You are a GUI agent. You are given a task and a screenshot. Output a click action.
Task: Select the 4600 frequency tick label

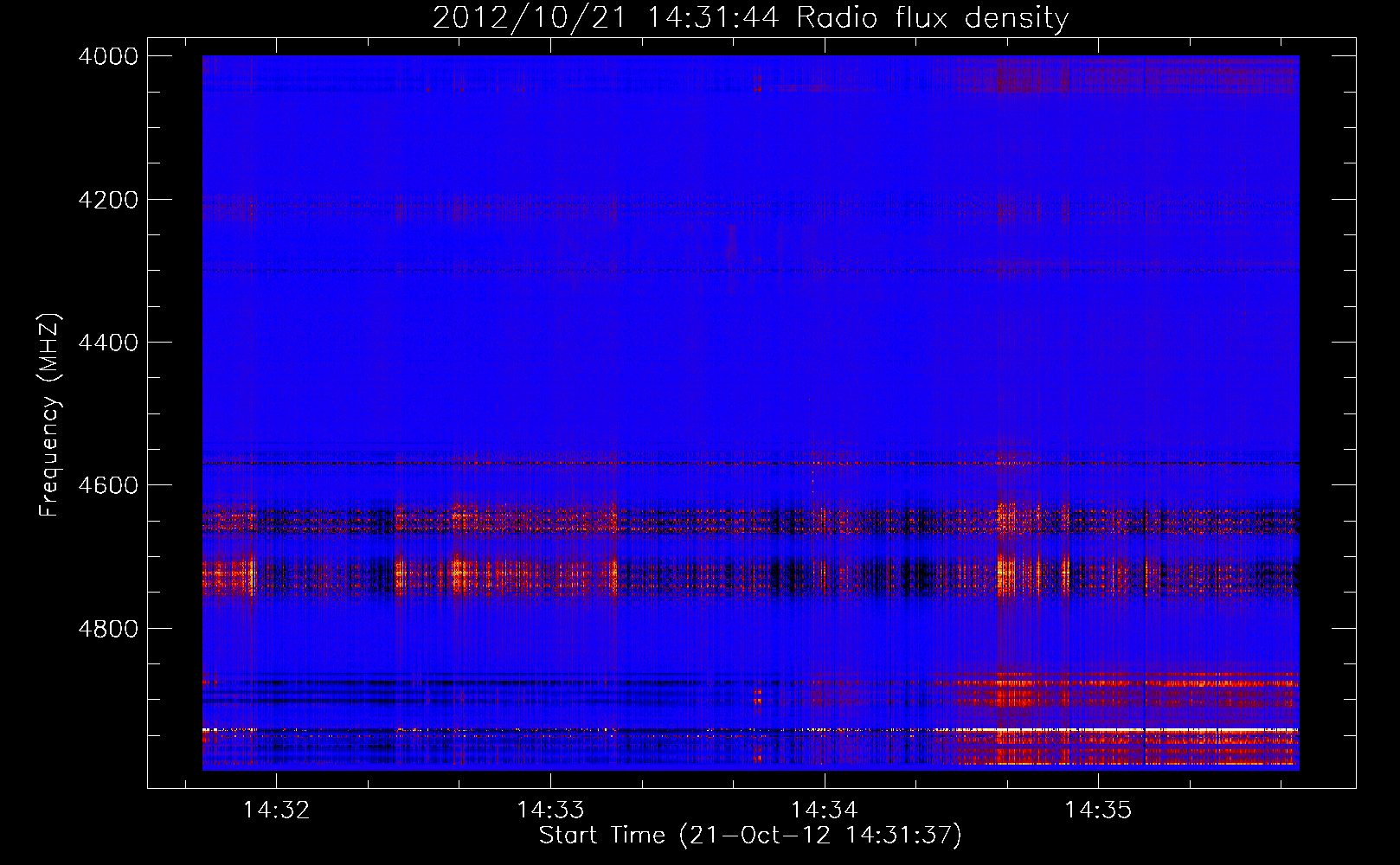tap(108, 485)
